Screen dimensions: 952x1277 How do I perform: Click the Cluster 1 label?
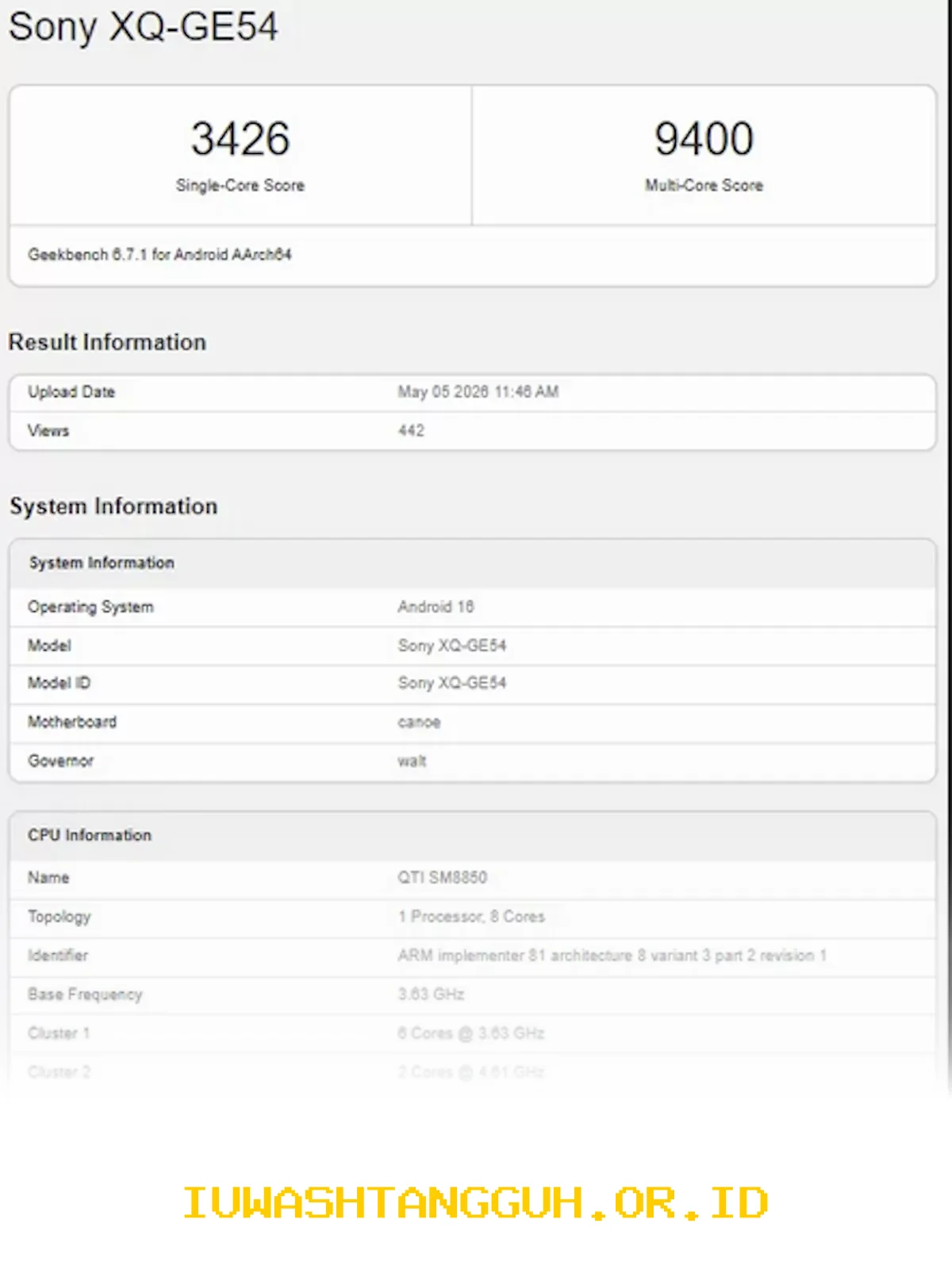[x=59, y=1033]
